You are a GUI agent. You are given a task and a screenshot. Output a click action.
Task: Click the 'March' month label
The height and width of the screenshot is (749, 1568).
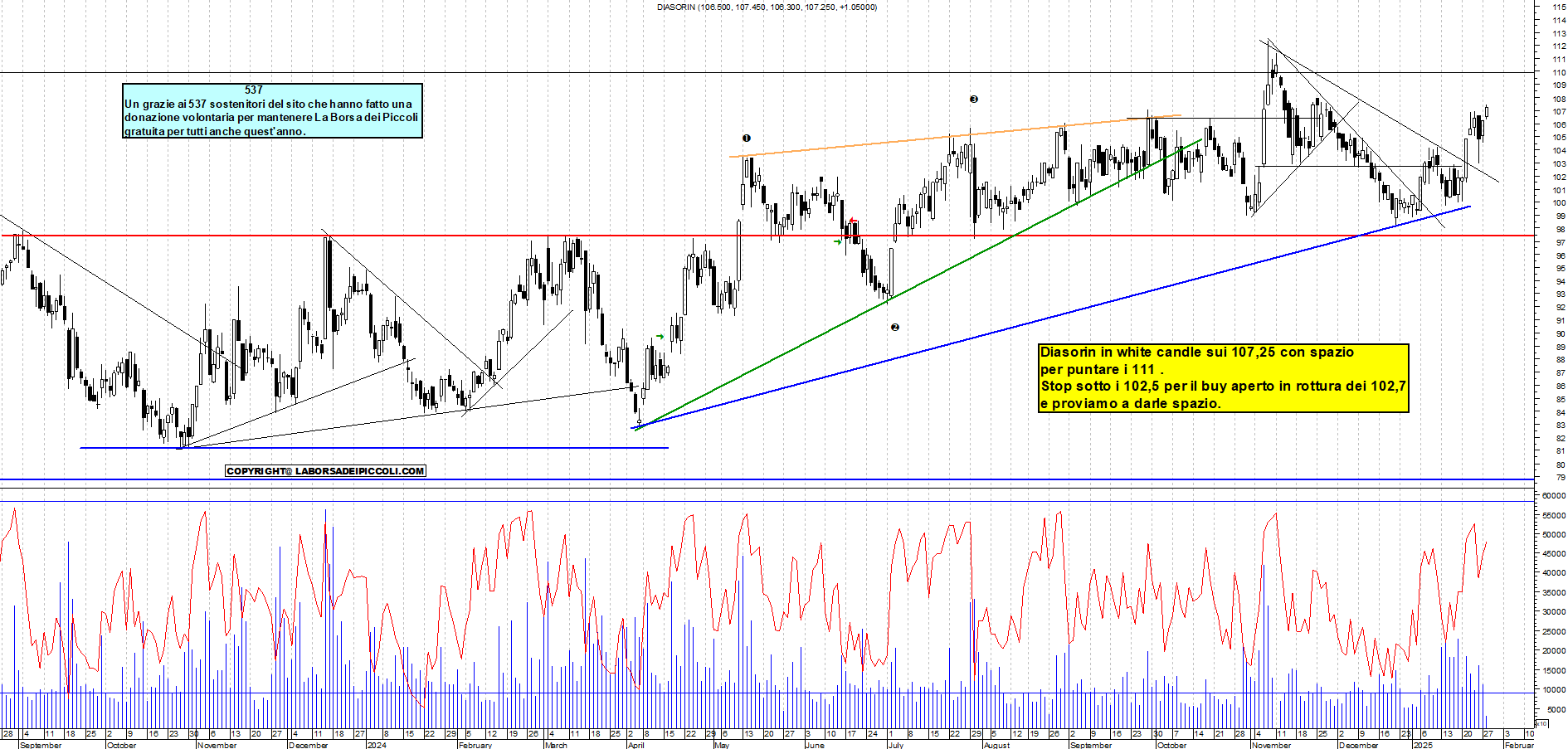pos(556,745)
